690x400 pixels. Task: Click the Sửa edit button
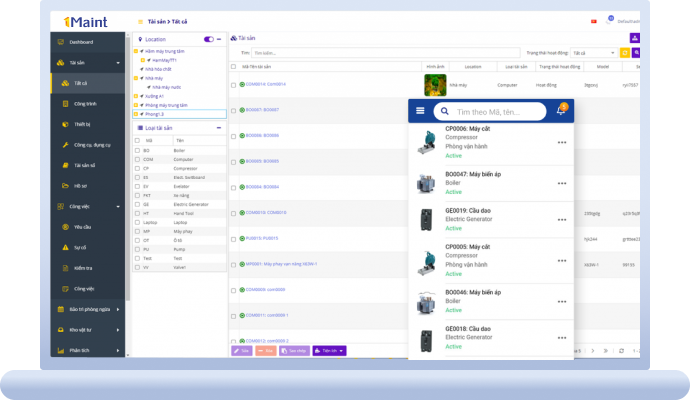242,351
